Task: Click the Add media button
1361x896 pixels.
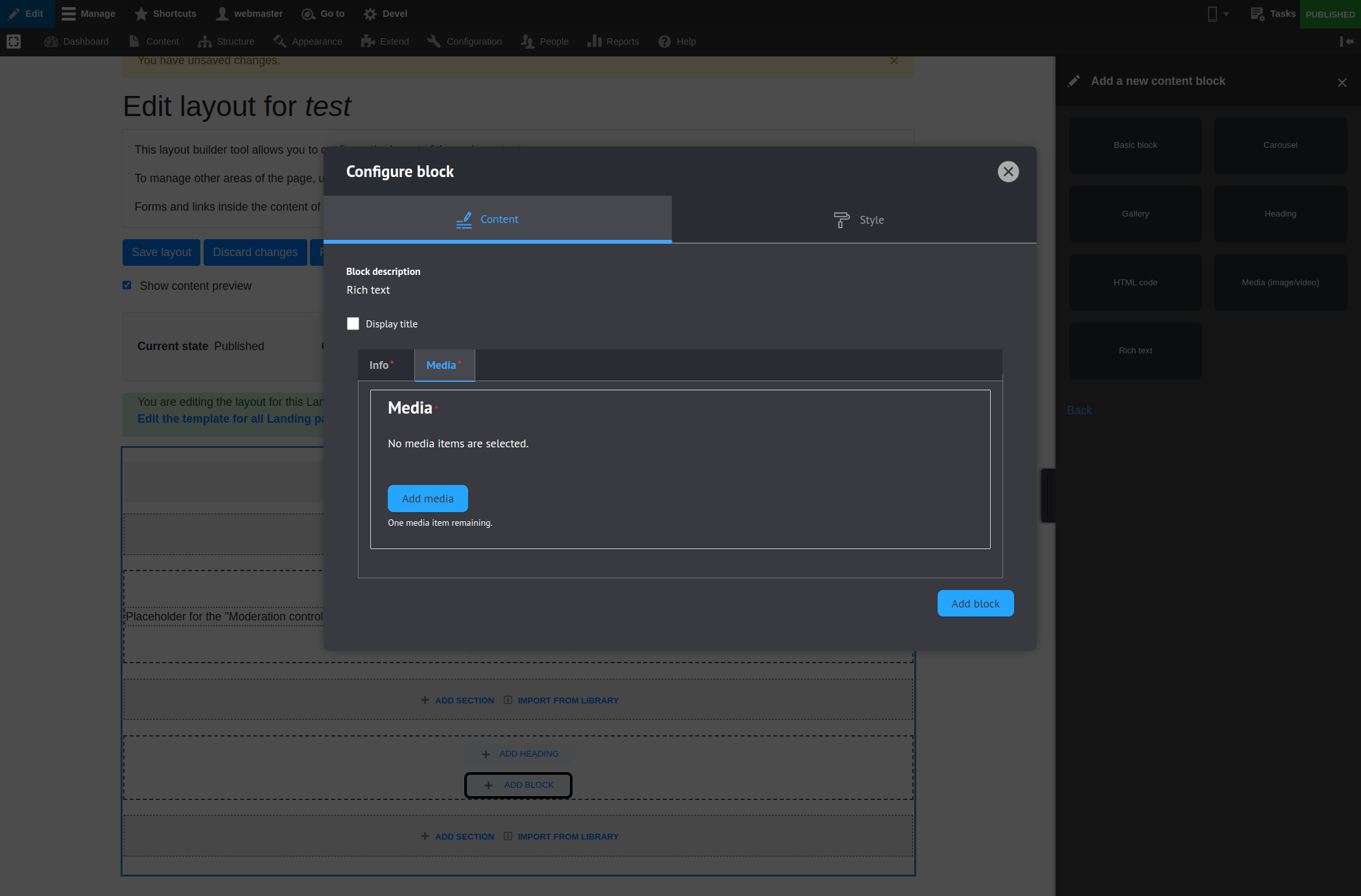Action: (x=427, y=499)
